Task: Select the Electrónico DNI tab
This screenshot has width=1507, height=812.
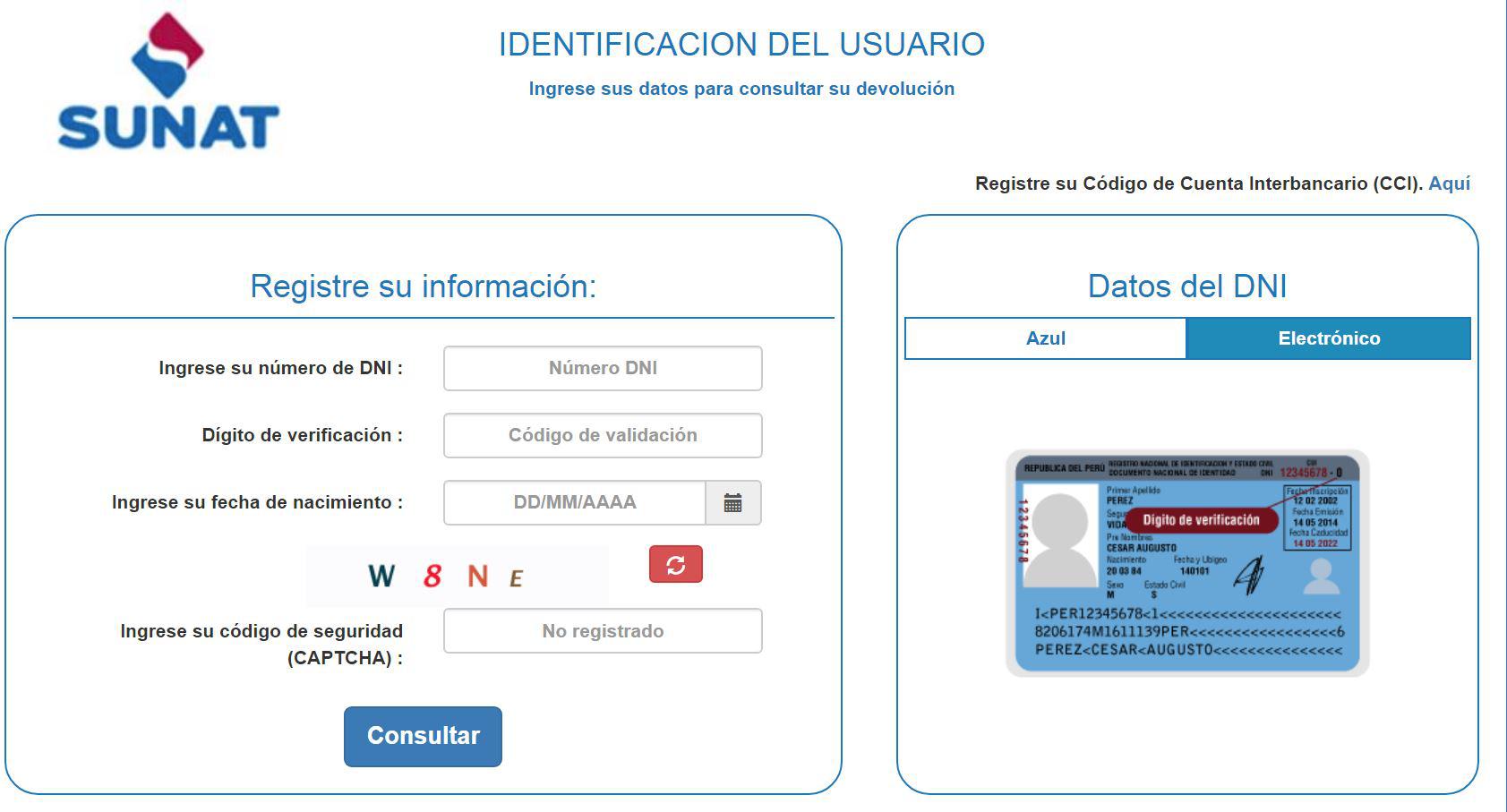Action: coord(1328,338)
